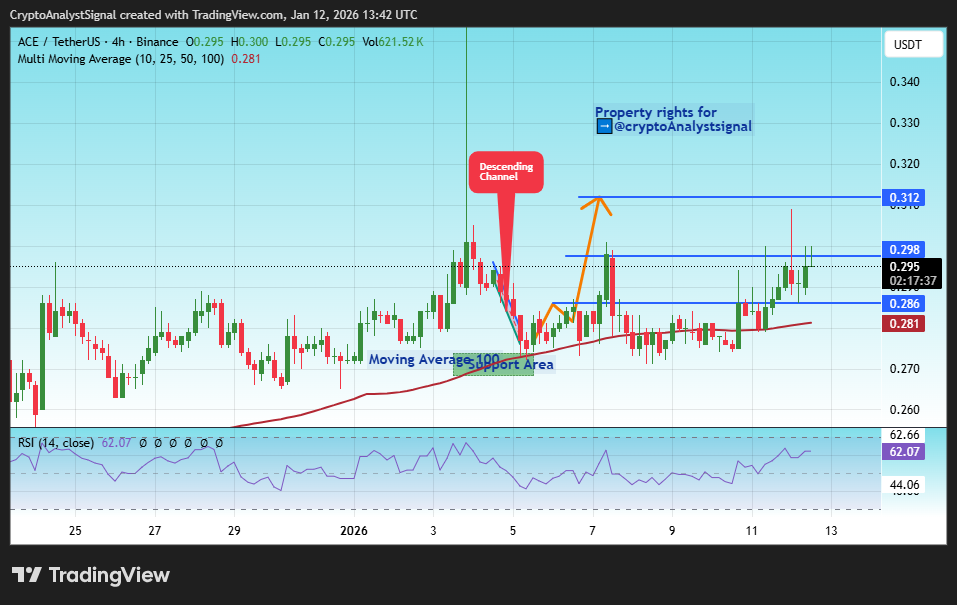Click the 0.330 price axis label
Viewport: 957px width, 605px height.
coord(905,123)
